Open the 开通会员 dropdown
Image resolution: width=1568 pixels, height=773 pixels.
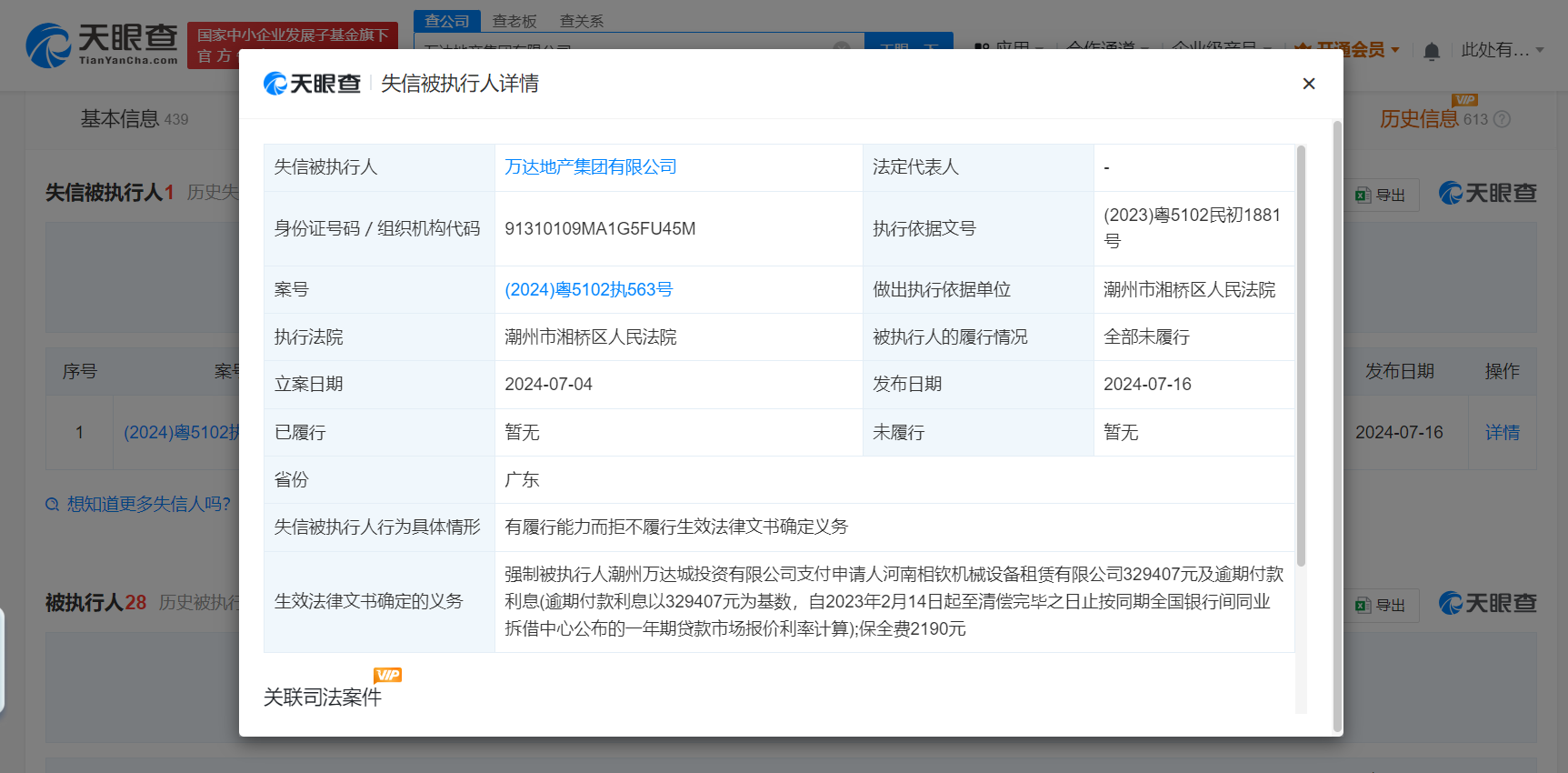pos(1347,50)
